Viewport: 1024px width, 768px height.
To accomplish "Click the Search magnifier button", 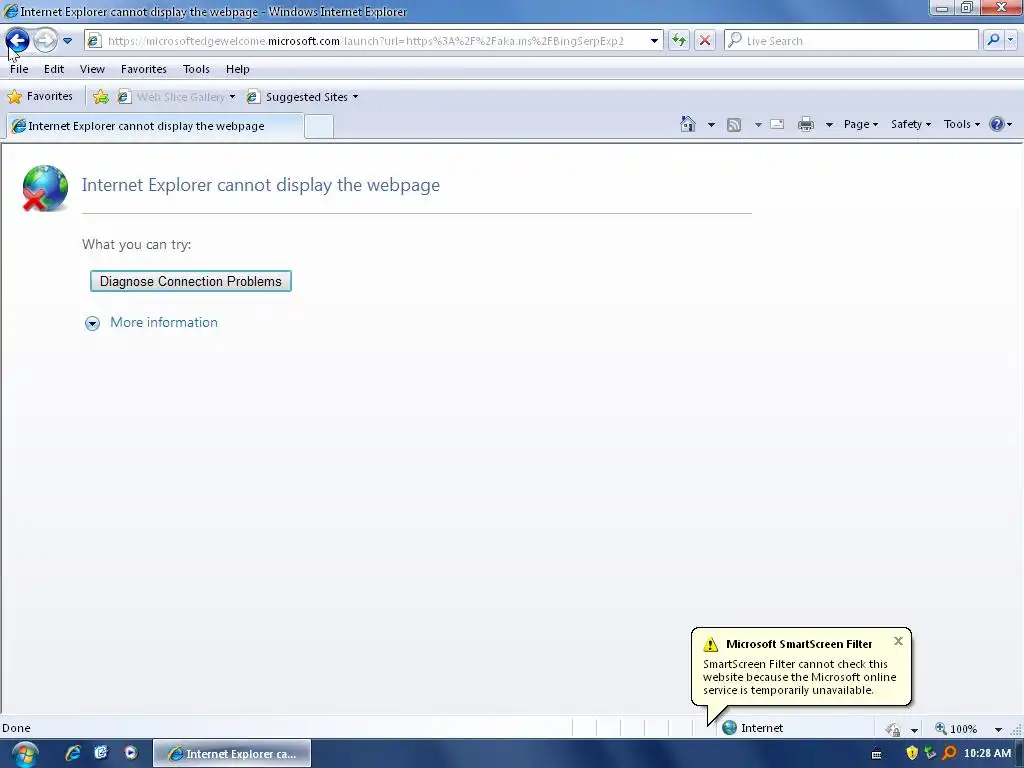I will coord(993,40).
